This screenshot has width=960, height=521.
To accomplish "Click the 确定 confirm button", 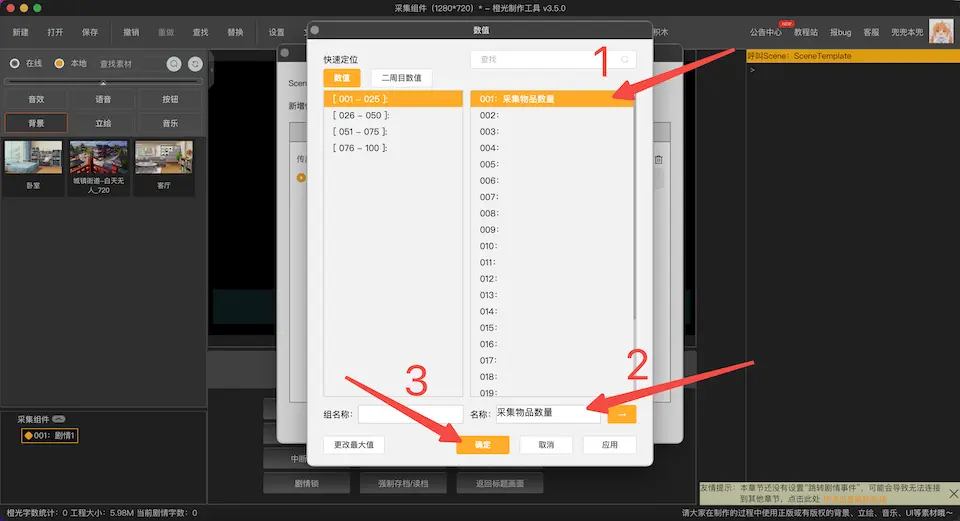I will click(x=482, y=445).
